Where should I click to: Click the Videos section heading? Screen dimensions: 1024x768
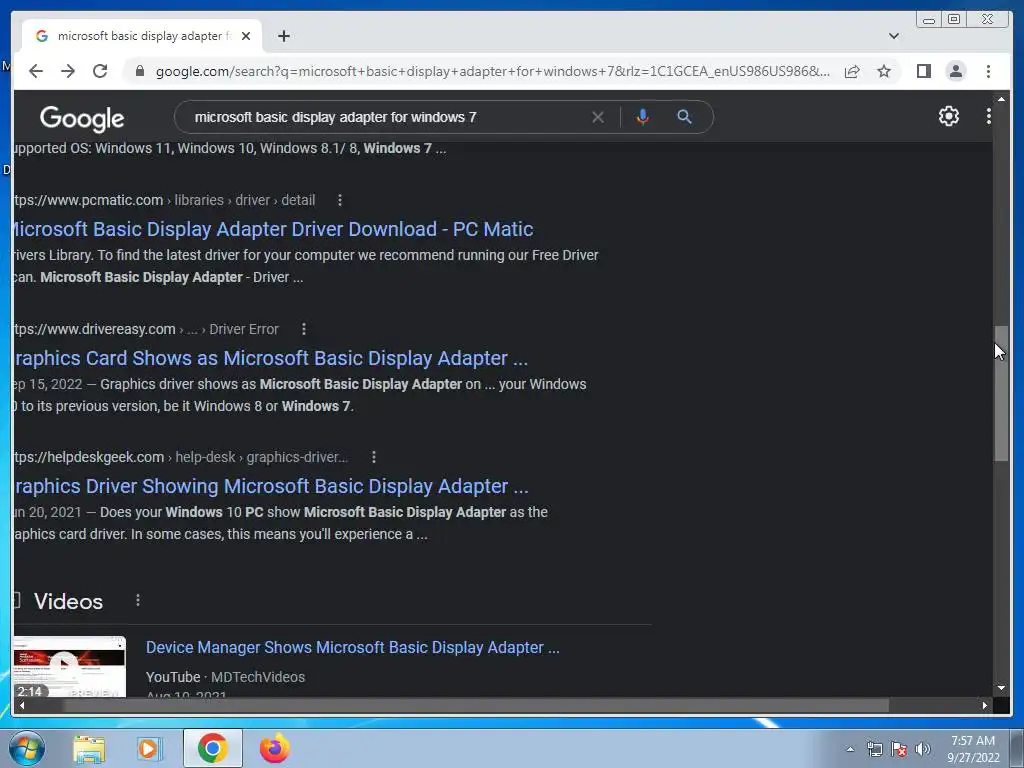68,601
